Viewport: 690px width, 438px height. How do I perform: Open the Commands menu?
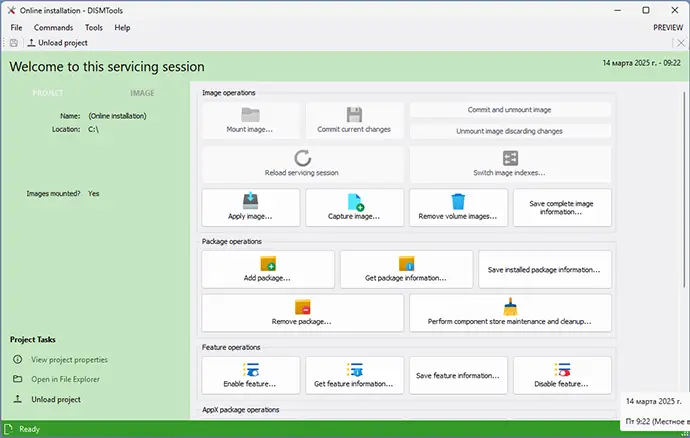tap(54, 27)
